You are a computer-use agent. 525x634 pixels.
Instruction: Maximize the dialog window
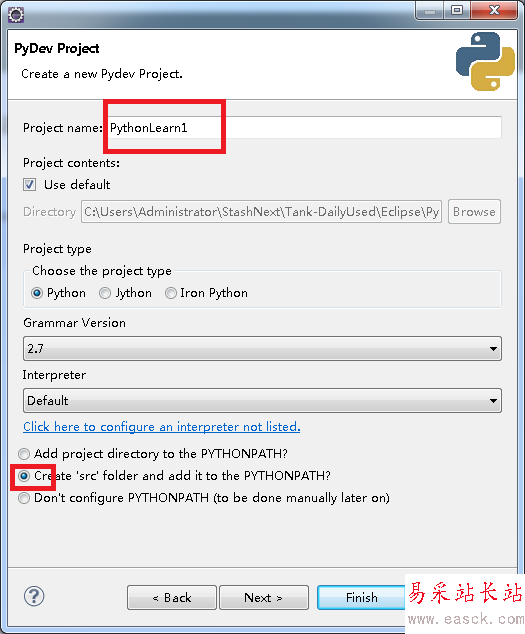[457, 11]
